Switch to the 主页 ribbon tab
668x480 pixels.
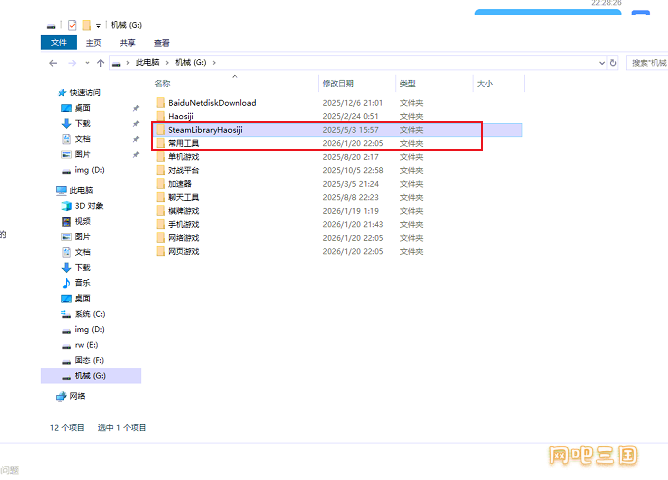click(93, 43)
